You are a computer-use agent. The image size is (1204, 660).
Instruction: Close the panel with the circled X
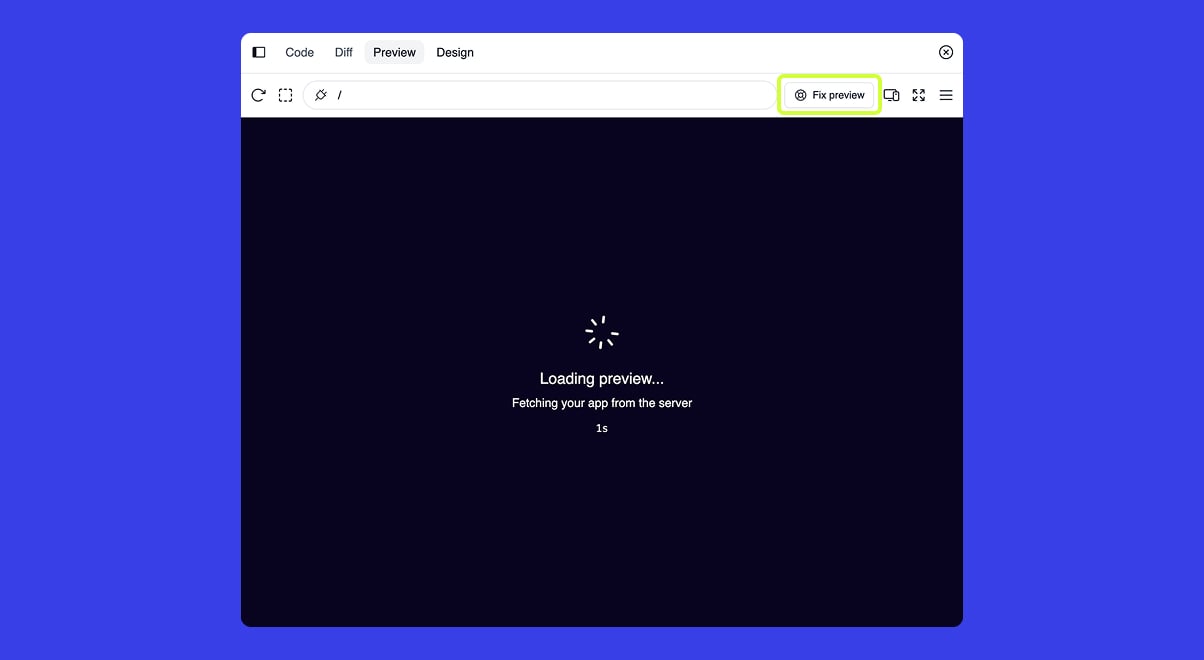(946, 52)
